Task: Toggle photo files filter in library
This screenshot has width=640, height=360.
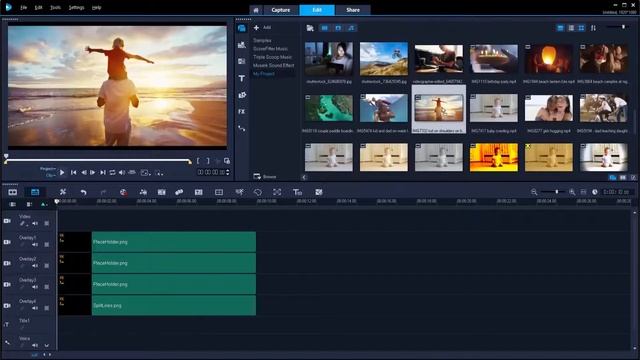Action: [x=338, y=28]
